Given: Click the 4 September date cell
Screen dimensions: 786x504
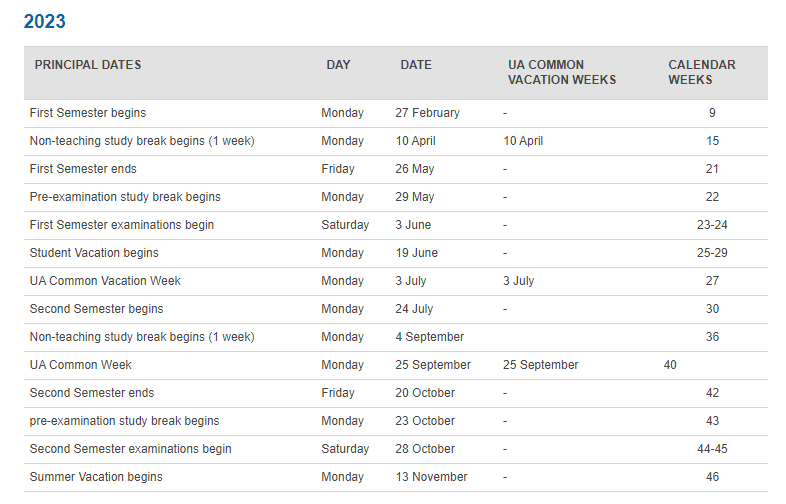Looking at the screenshot, I should click(429, 337).
